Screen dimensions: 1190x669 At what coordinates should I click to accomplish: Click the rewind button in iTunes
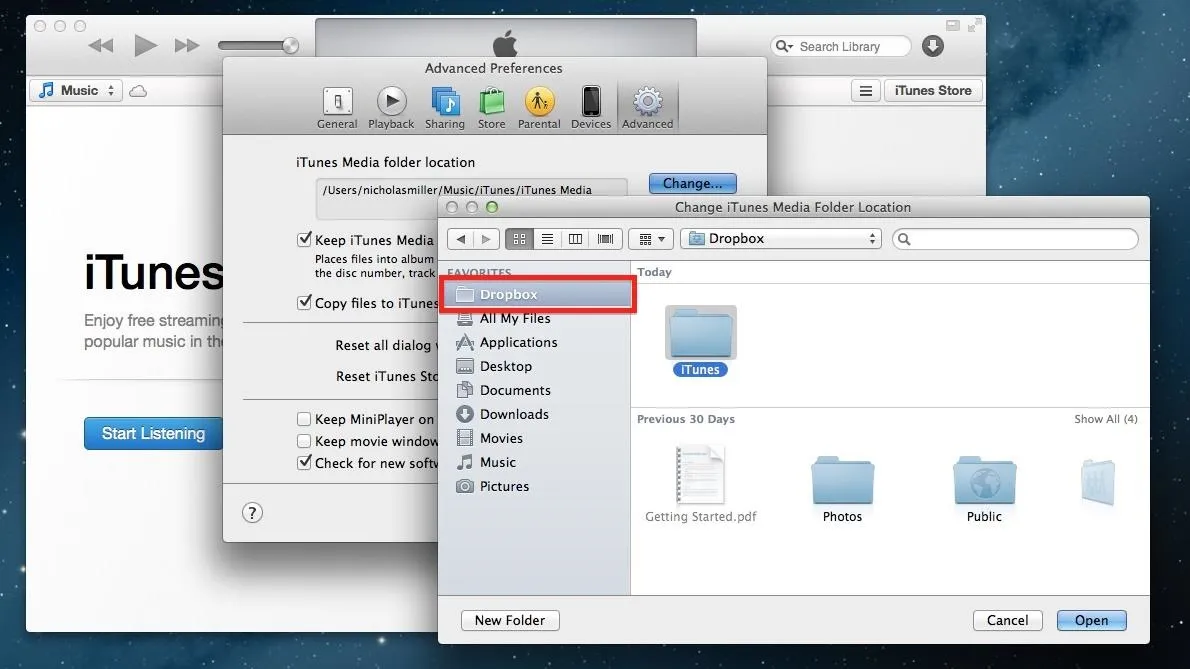pos(101,46)
